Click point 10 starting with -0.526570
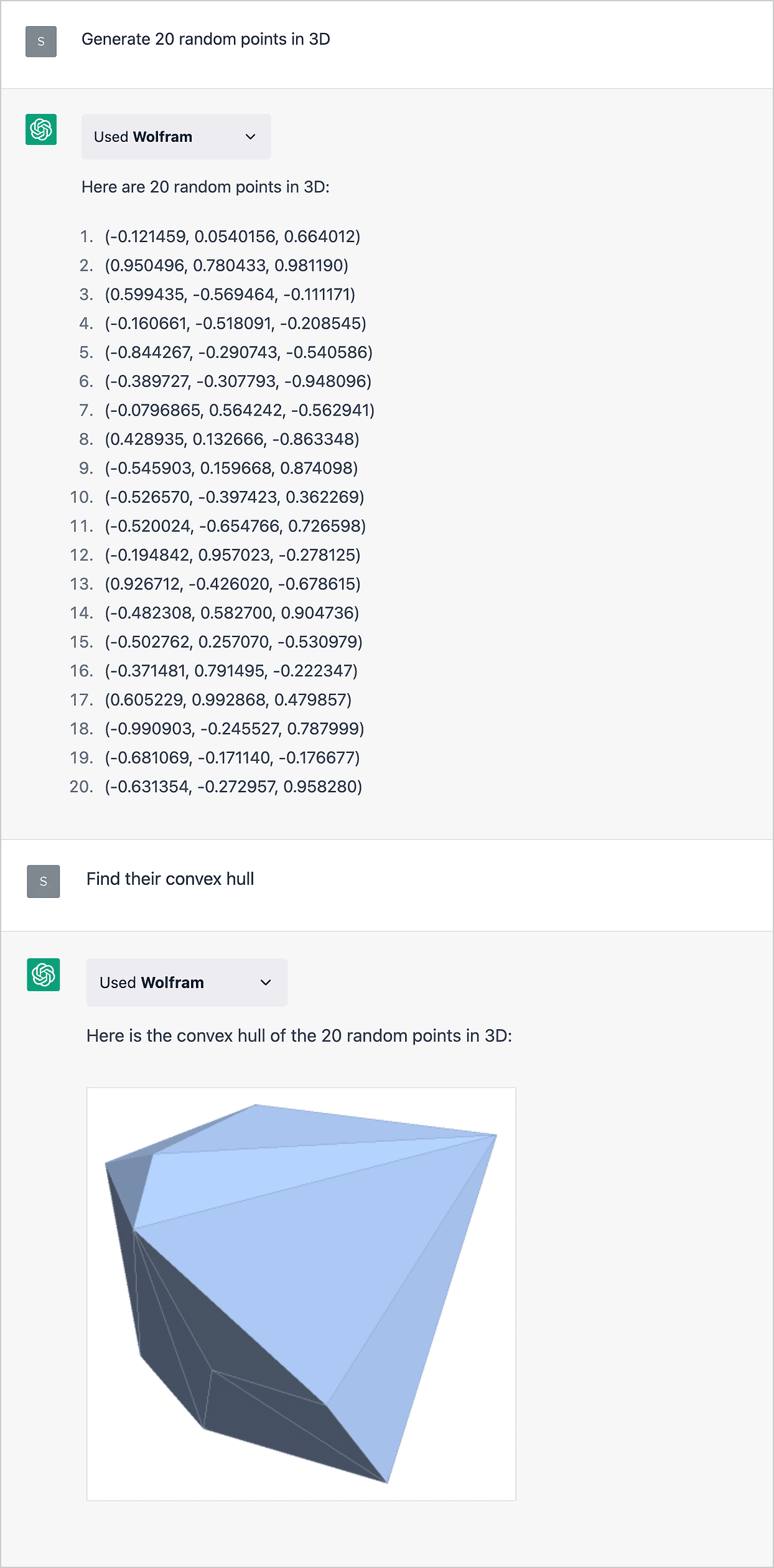The image size is (774, 1568). click(234, 497)
